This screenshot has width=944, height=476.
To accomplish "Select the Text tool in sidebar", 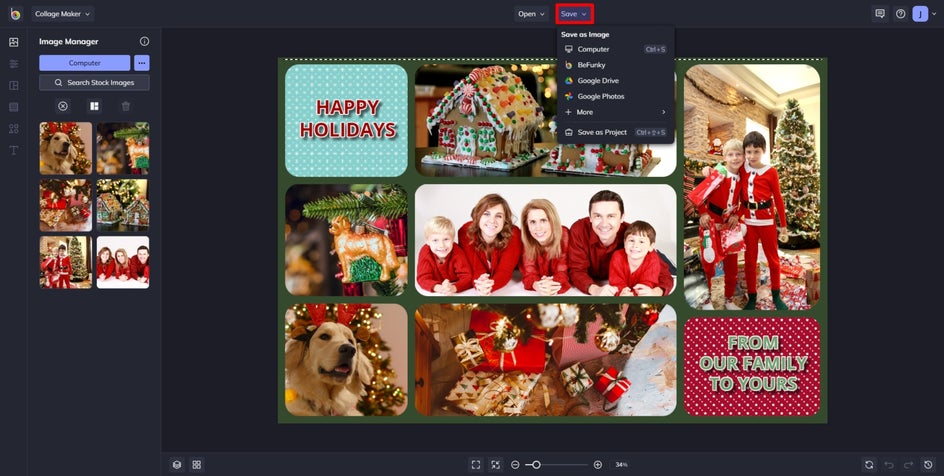I will [x=14, y=150].
